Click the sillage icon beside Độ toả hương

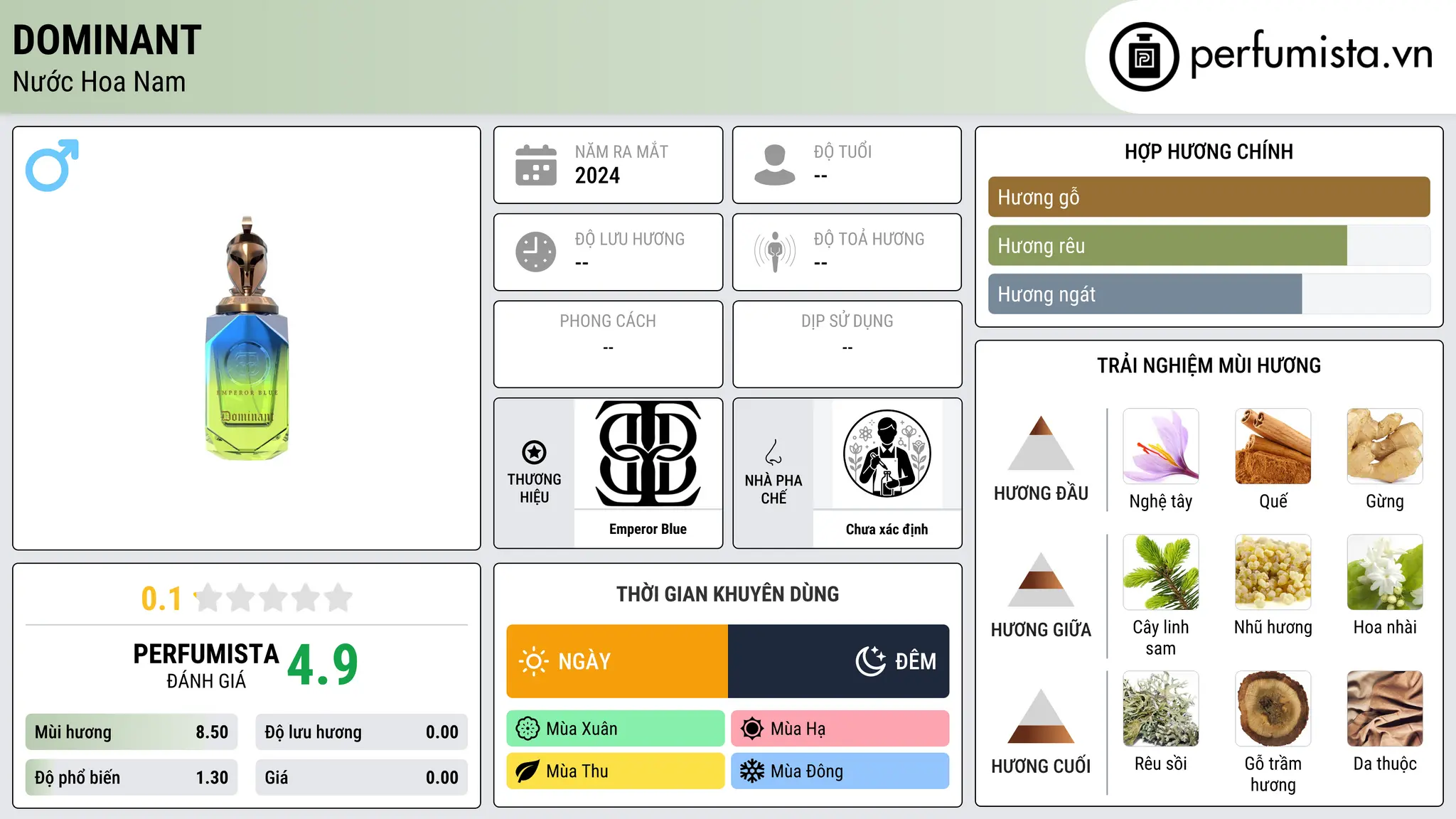point(774,252)
